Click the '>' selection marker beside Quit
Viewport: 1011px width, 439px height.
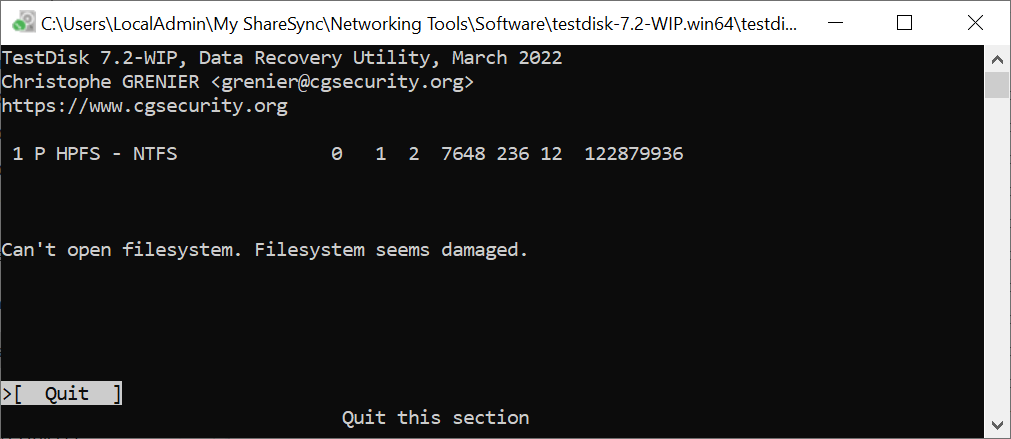tap(6, 394)
